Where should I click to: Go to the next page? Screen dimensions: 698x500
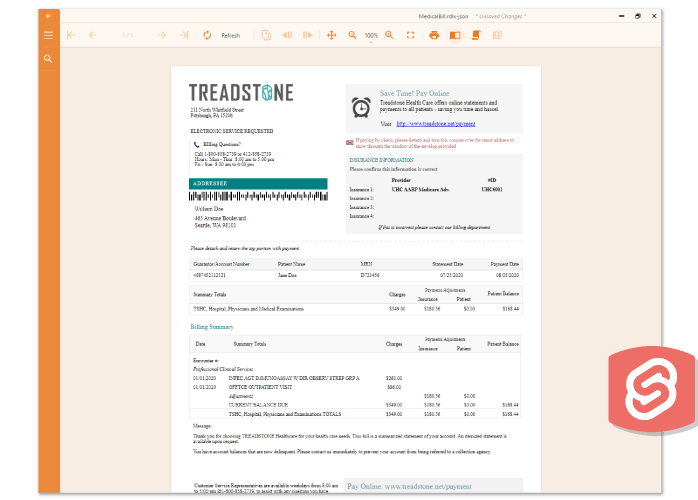tap(162, 35)
